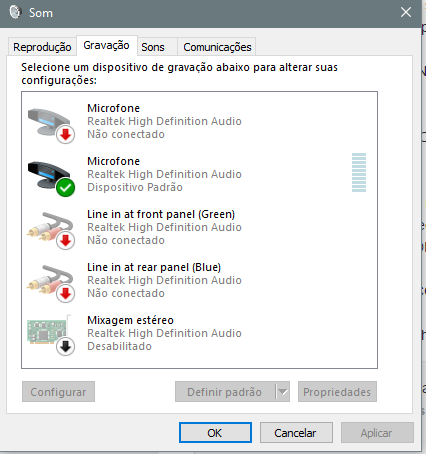This screenshot has height=454, width=426.
Task: Click the Line in at front panel cable icon
Action: (51, 231)
